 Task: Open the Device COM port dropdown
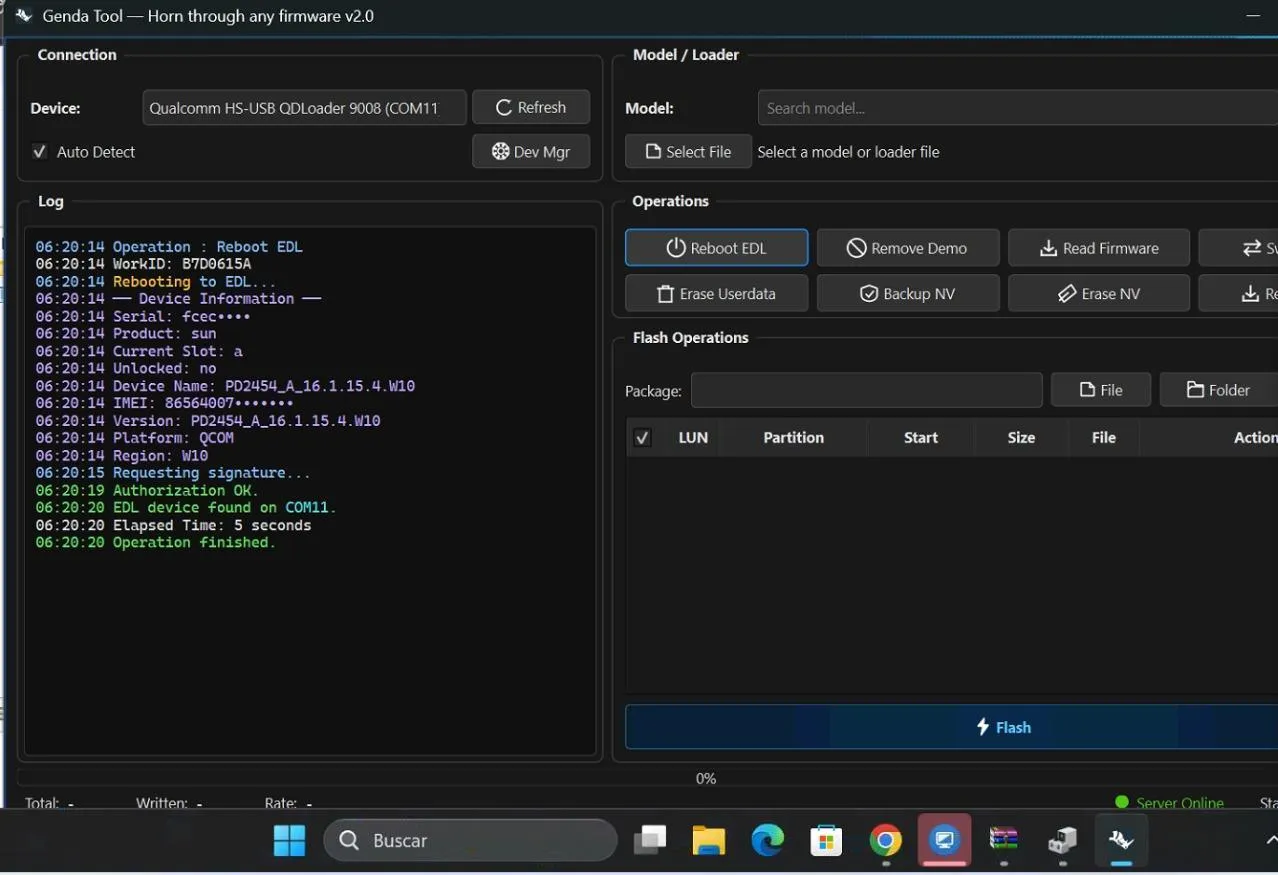coord(304,108)
